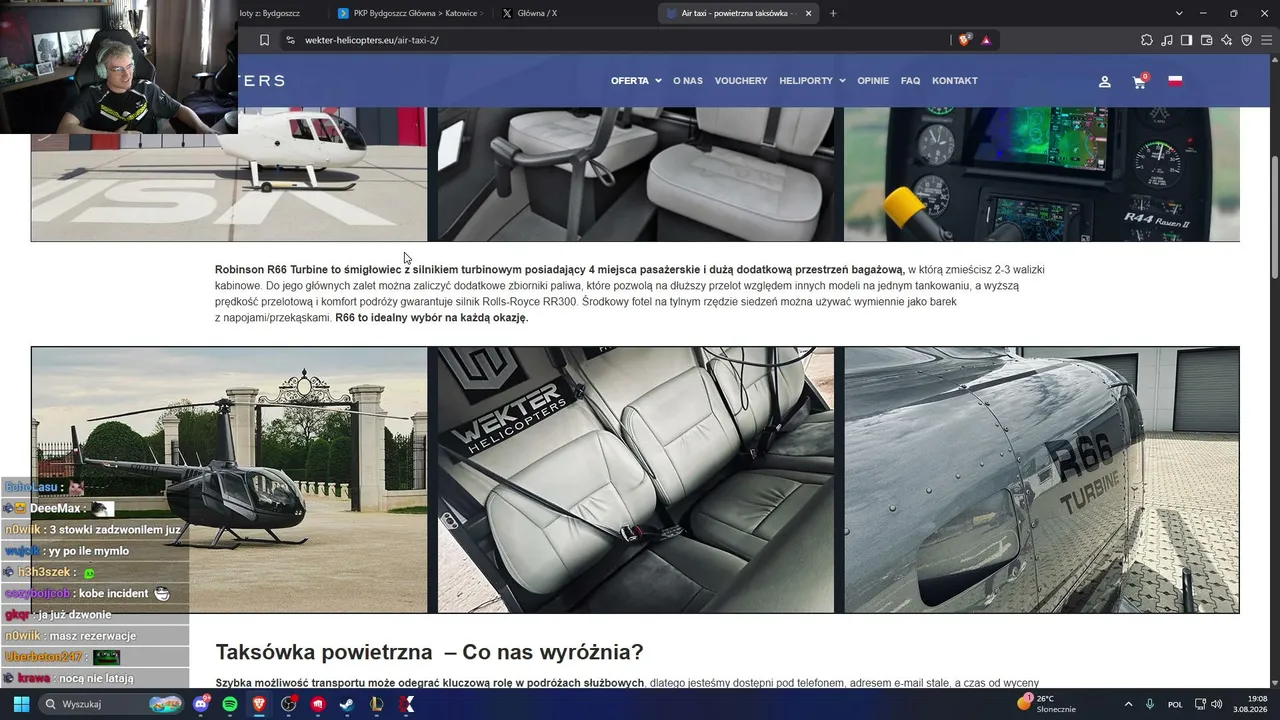Open the OPINIE page

[x=873, y=81]
